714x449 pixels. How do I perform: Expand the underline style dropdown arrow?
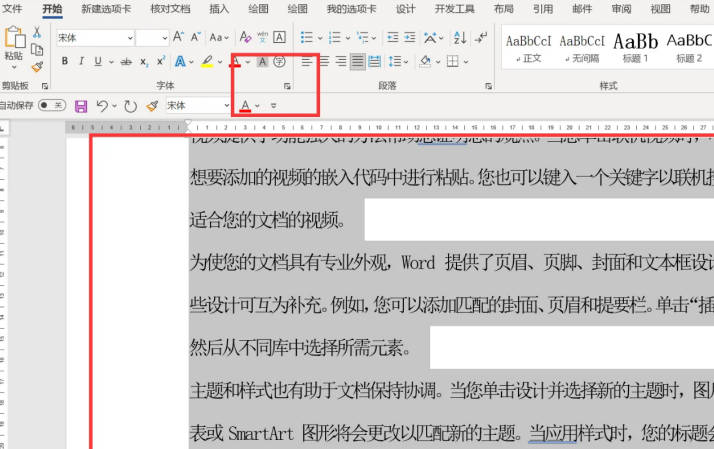pyautogui.click(x=111, y=62)
